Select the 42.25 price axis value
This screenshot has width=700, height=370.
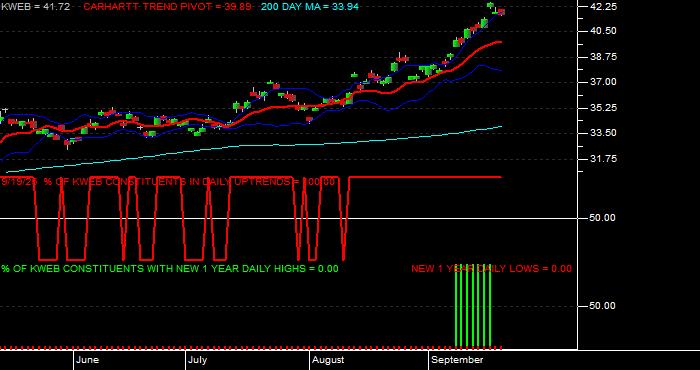click(604, 7)
